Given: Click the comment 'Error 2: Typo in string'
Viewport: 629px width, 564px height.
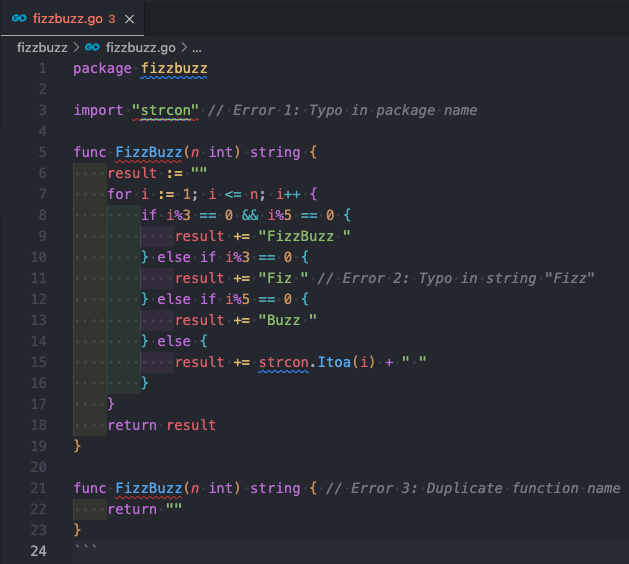Looking at the screenshot, I should point(456,278).
